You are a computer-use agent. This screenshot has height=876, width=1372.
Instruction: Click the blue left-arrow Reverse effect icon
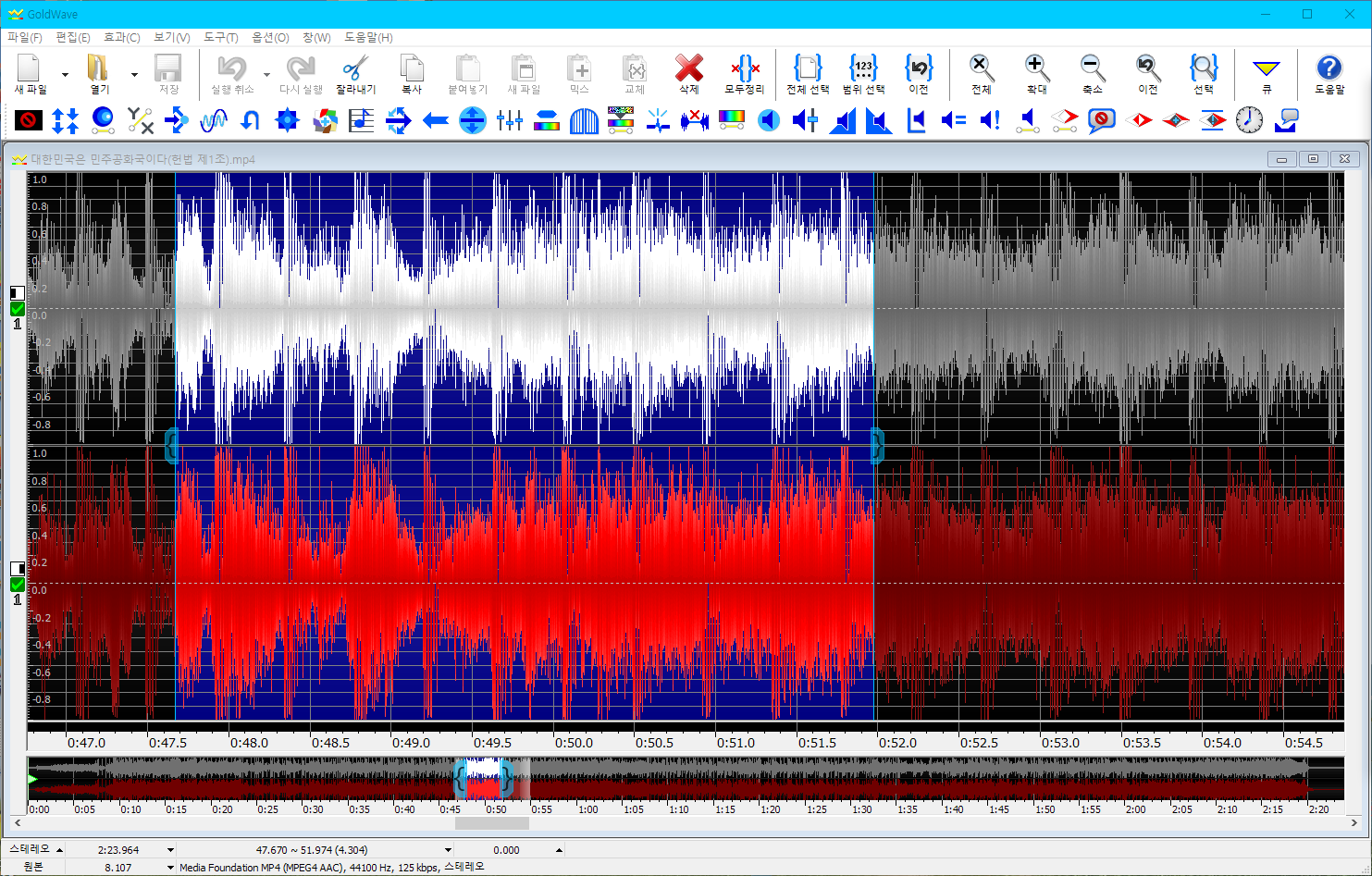pyautogui.click(x=436, y=120)
